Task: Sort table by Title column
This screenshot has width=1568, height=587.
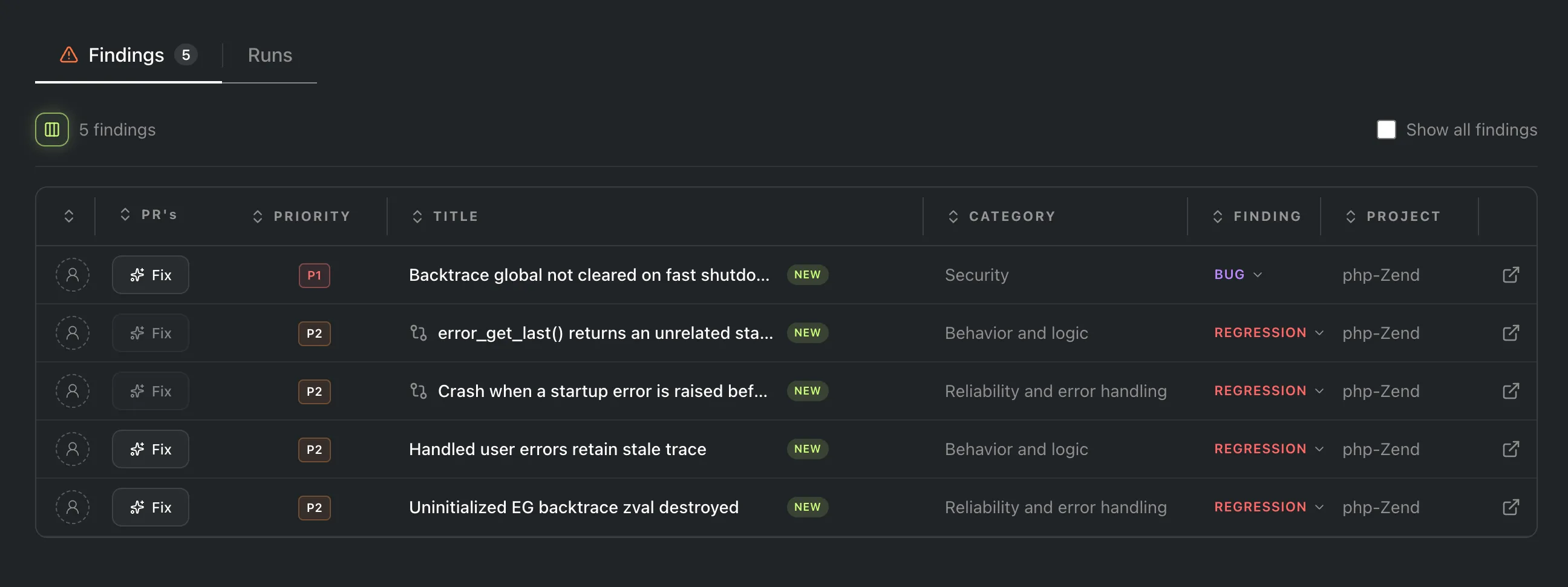Action: pos(445,216)
